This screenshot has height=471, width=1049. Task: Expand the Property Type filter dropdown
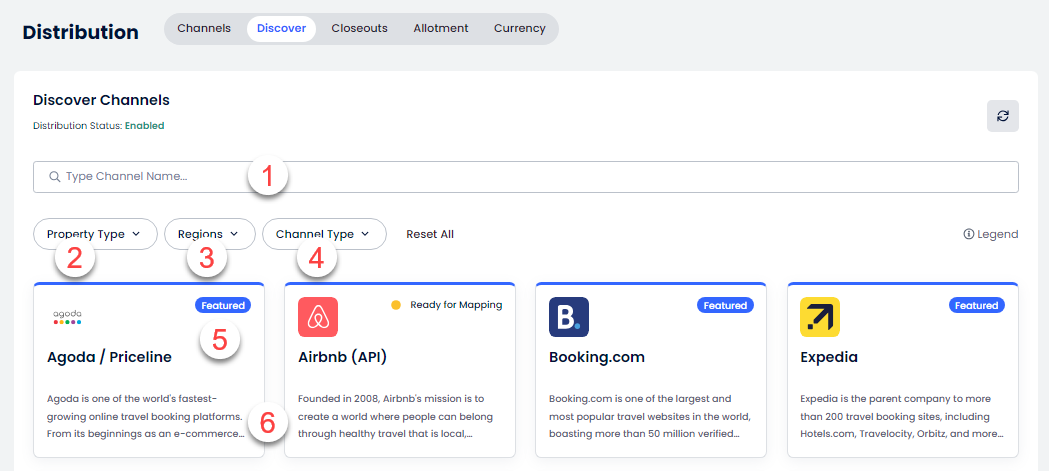(95, 234)
